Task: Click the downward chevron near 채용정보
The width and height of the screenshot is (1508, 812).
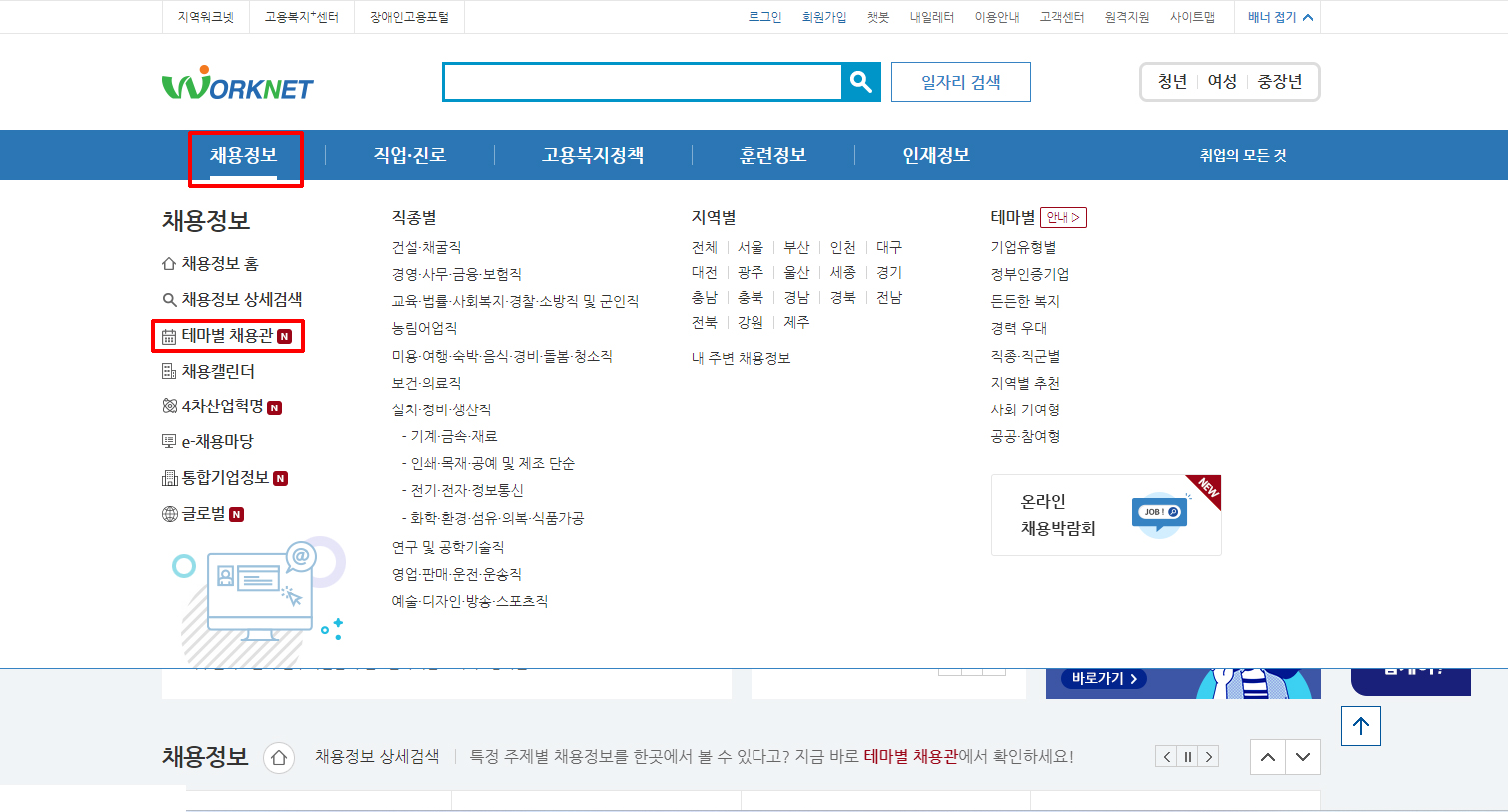Action: (1302, 757)
